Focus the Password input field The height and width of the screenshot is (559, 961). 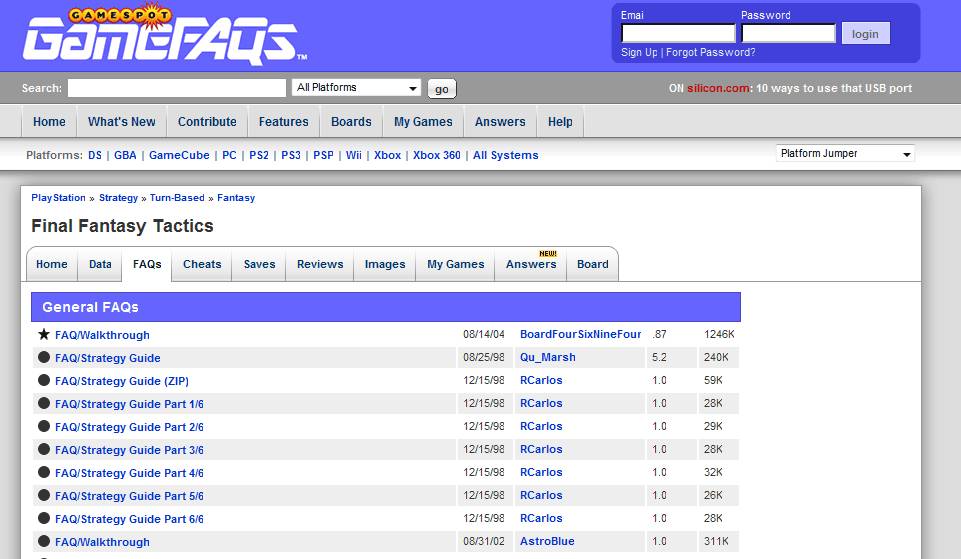tap(788, 33)
